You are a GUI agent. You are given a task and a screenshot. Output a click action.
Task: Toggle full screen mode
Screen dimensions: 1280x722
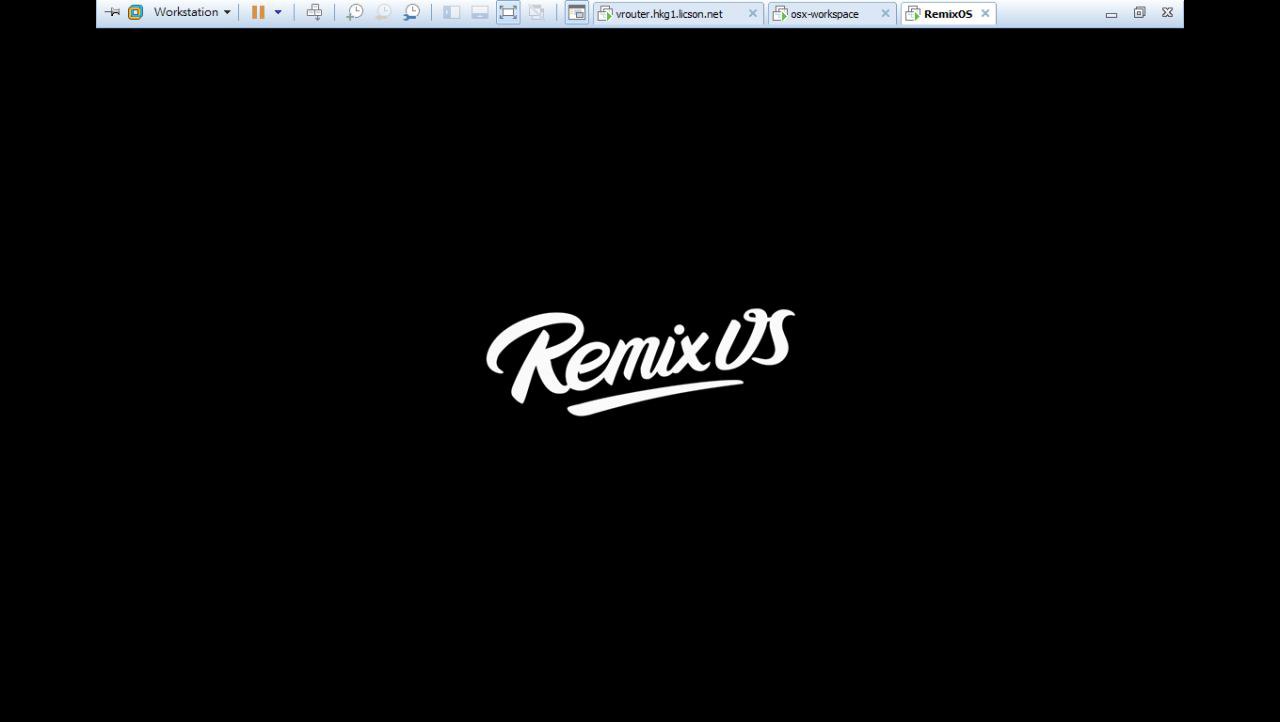[x=508, y=12]
